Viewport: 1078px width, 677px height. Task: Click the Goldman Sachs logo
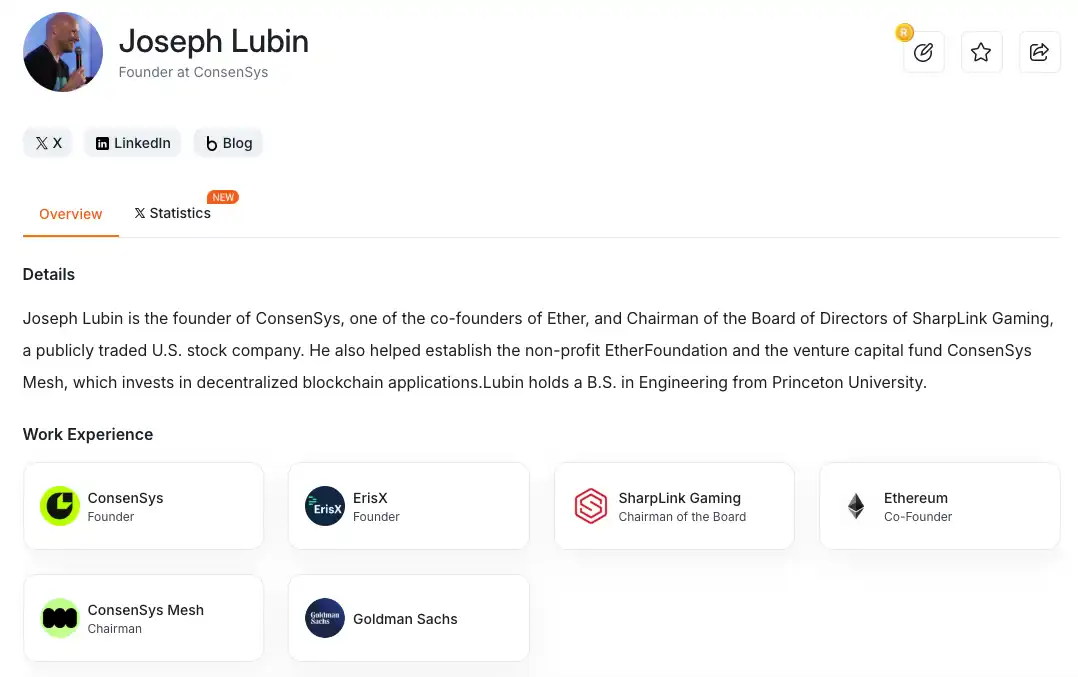325,618
